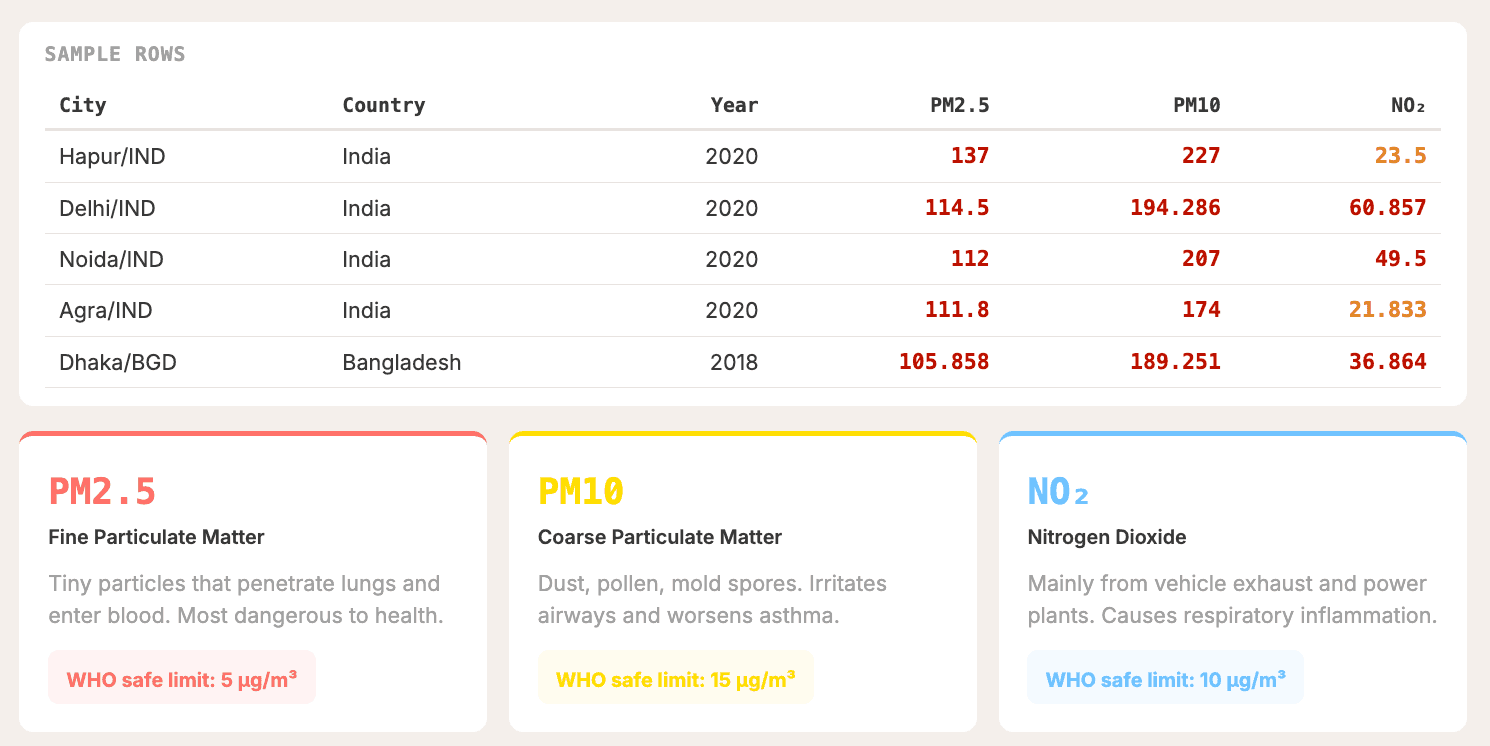Click the City column header
The image size is (1490, 746).
(83, 105)
